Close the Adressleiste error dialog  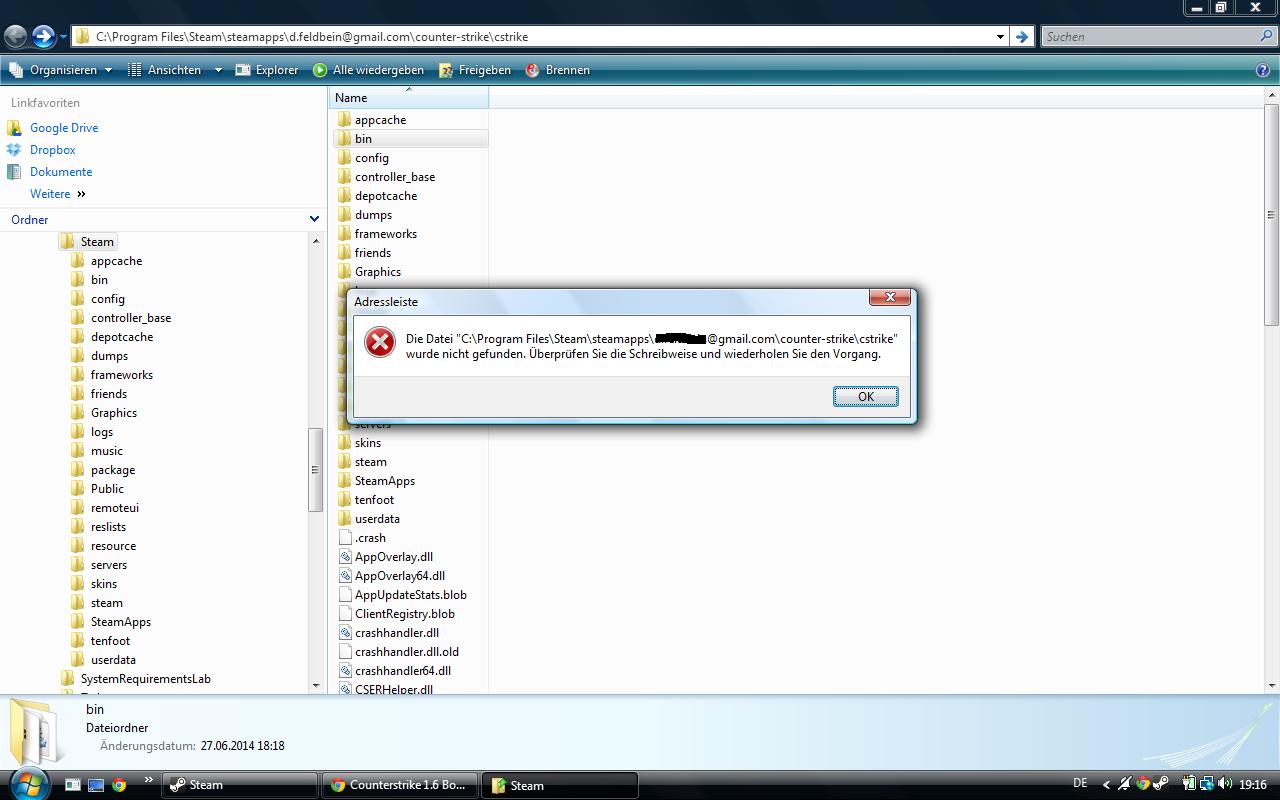click(x=889, y=297)
